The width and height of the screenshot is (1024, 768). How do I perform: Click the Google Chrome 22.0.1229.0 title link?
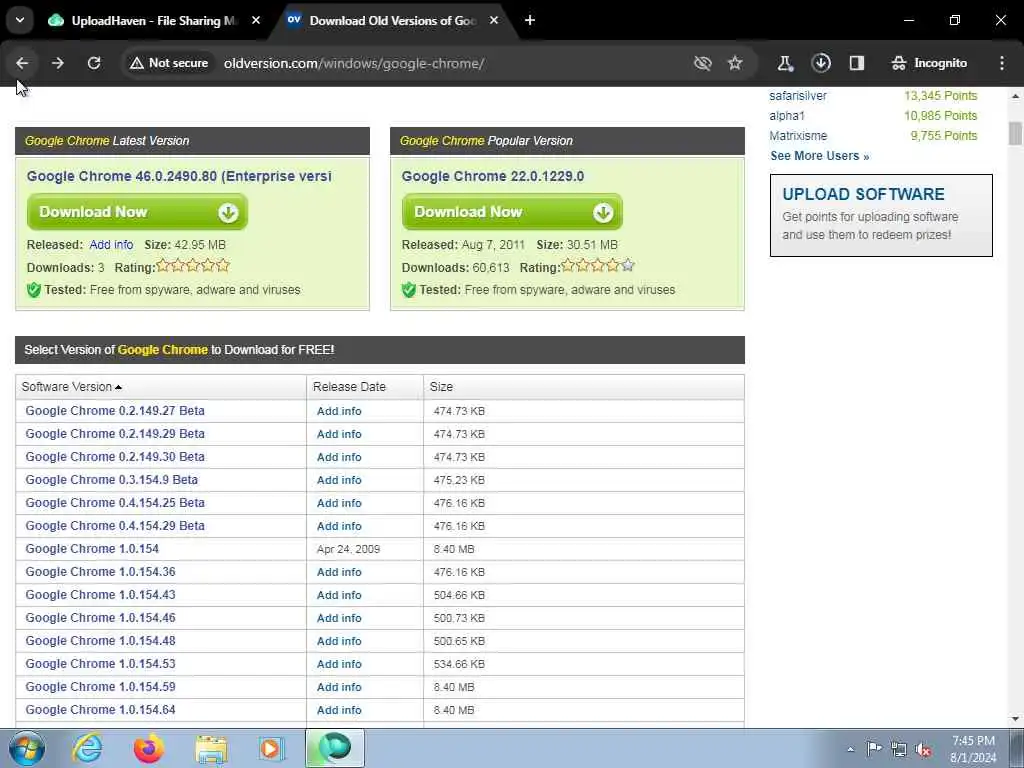click(492, 176)
